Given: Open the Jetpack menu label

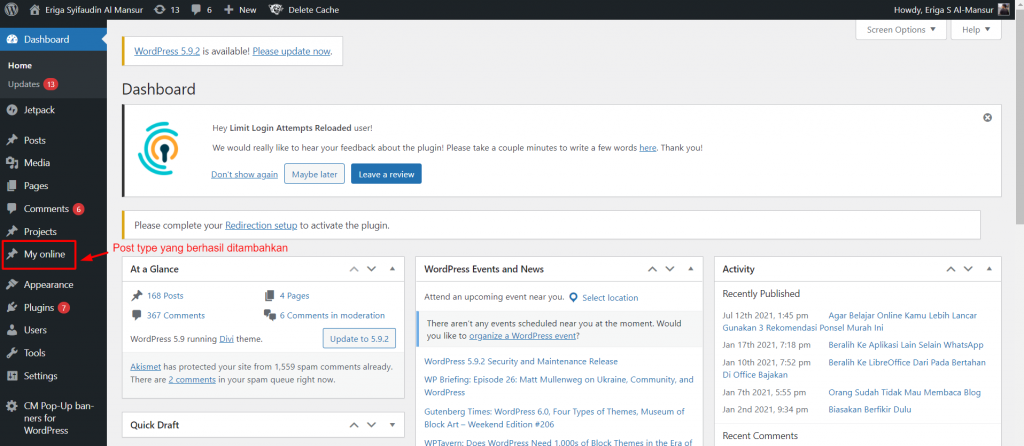Looking at the screenshot, I should point(39,110).
